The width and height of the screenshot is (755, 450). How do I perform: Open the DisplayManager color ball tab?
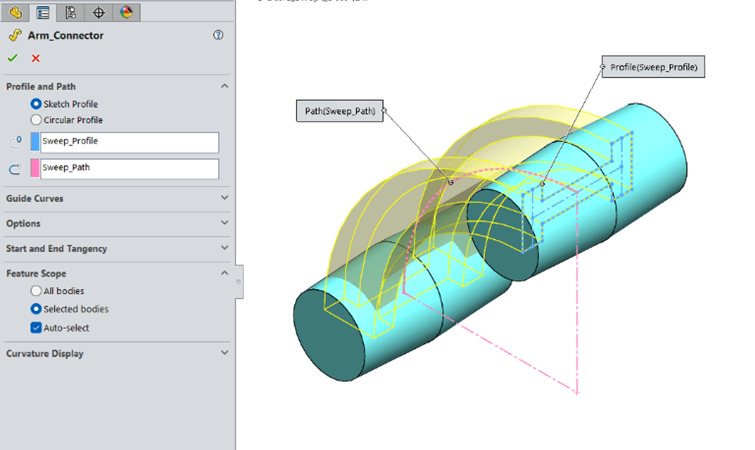(125, 12)
